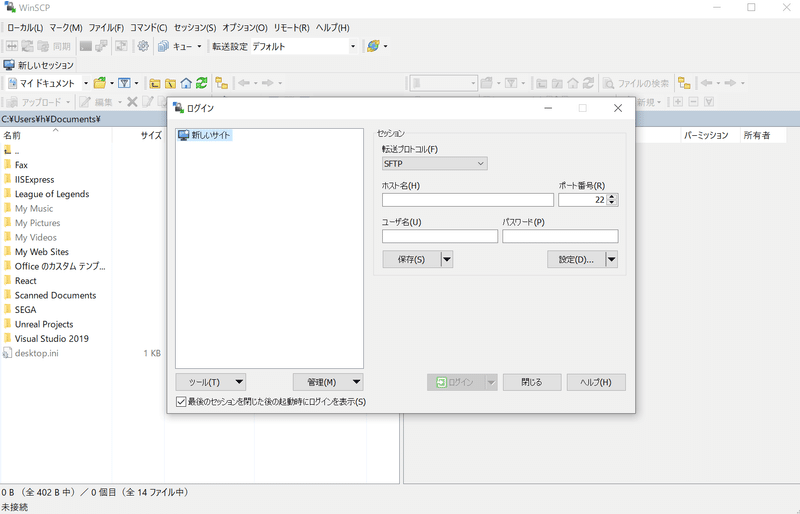The width and height of the screenshot is (800, 514).
Task: Click the remote plus select-files icon
Action: click(678, 102)
